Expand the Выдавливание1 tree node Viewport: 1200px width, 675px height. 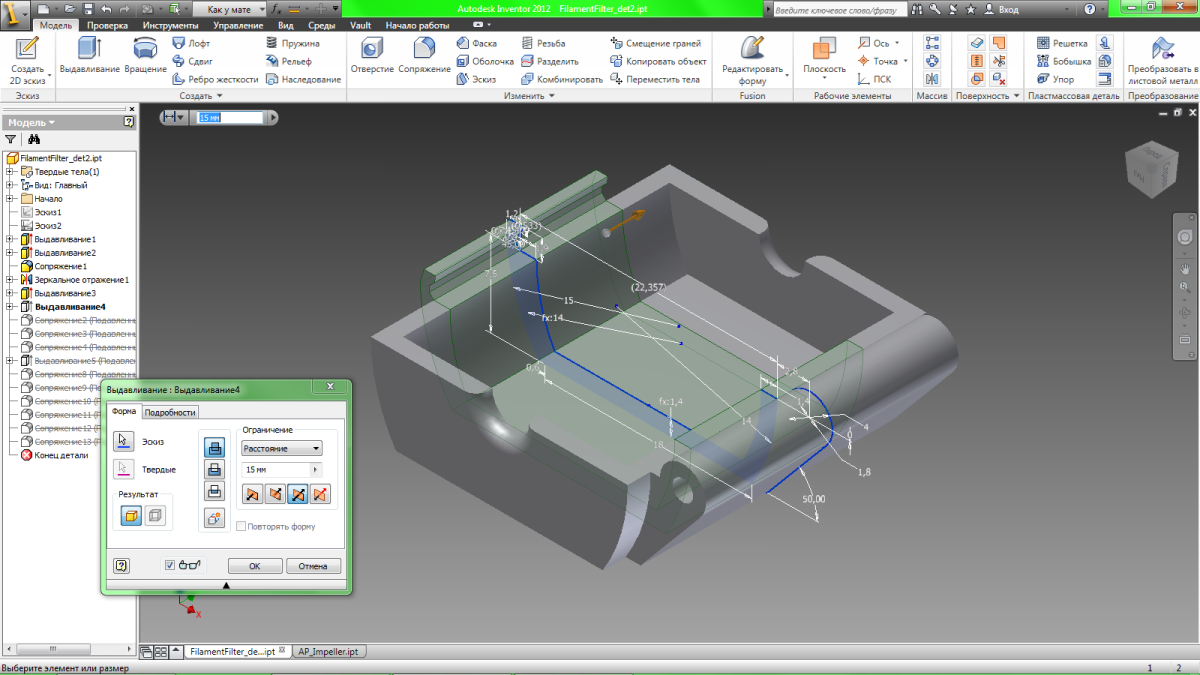(9, 240)
